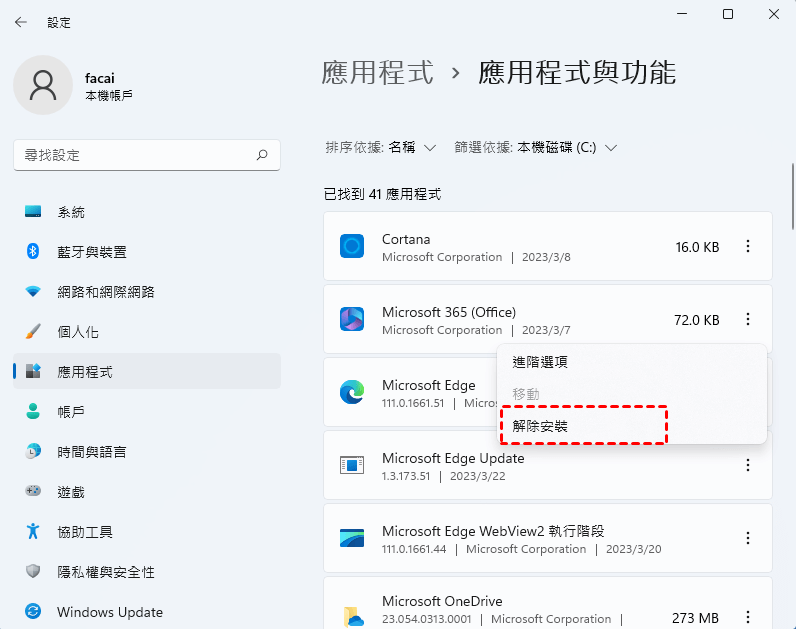Click the Microsoft Edge Update icon
Image resolution: width=796 pixels, height=629 pixels.
[x=352, y=465]
